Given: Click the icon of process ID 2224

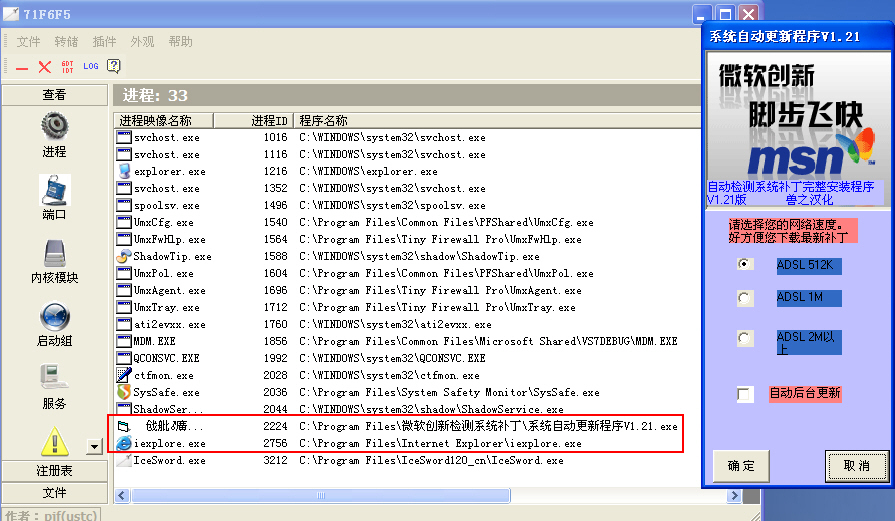Looking at the screenshot, I should pyautogui.click(x=124, y=426).
